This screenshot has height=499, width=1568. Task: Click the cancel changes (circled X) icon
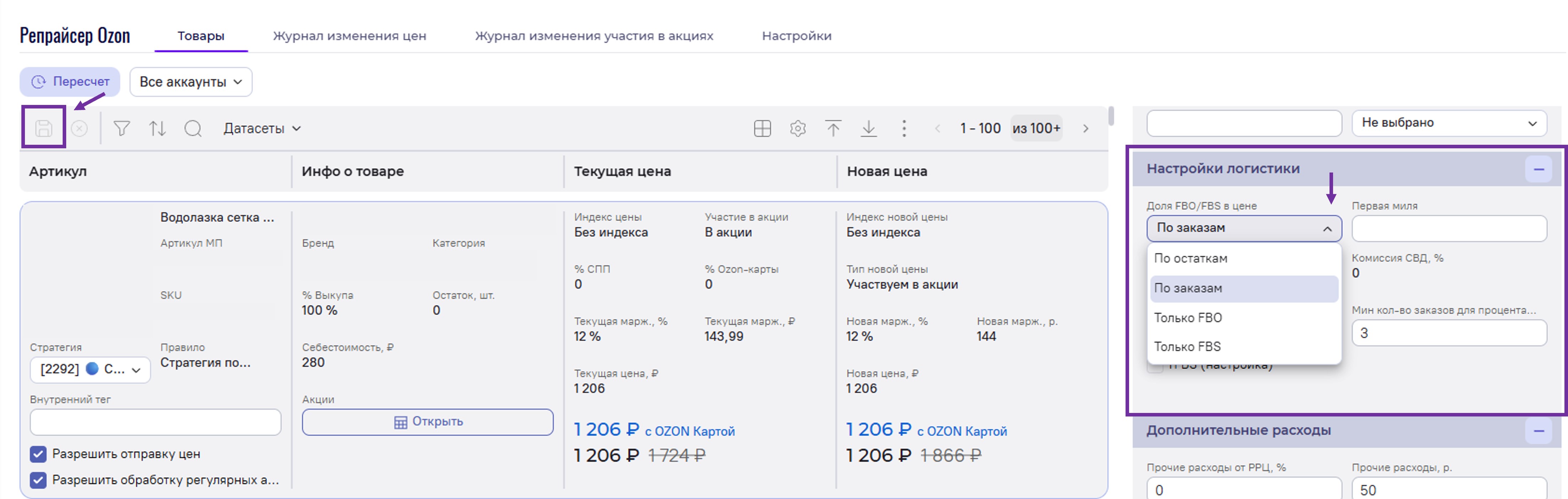click(x=79, y=128)
